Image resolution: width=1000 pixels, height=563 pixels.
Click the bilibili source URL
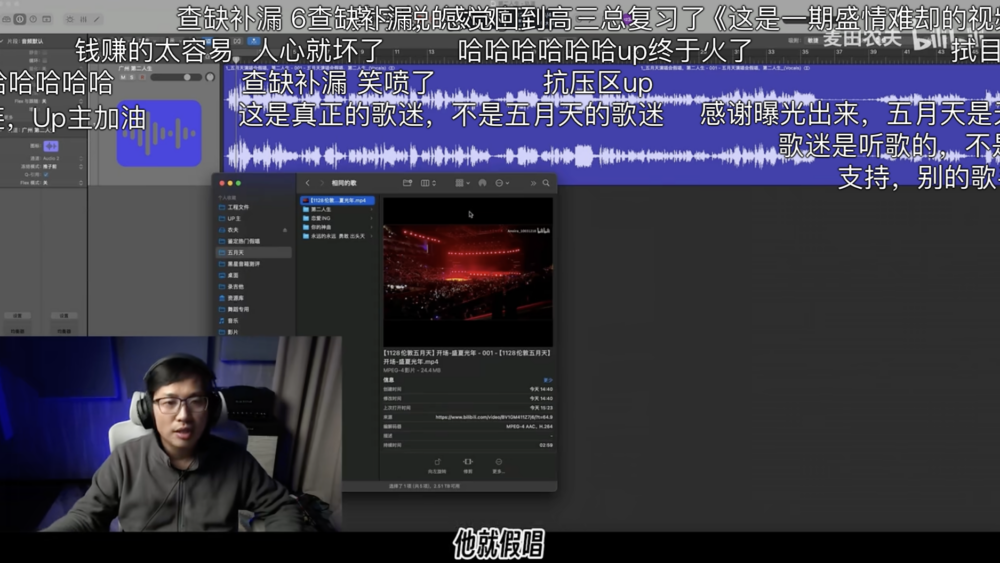coord(494,417)
